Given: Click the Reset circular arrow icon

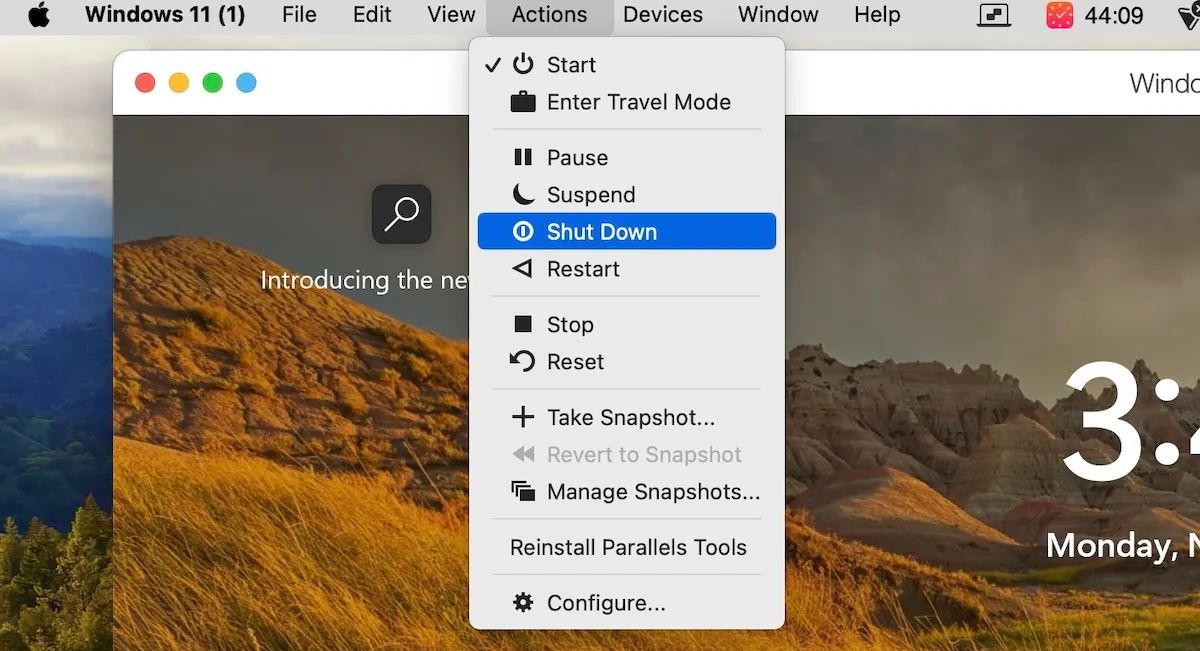Looking at the screenshot, I should click(x=523, y=361).
